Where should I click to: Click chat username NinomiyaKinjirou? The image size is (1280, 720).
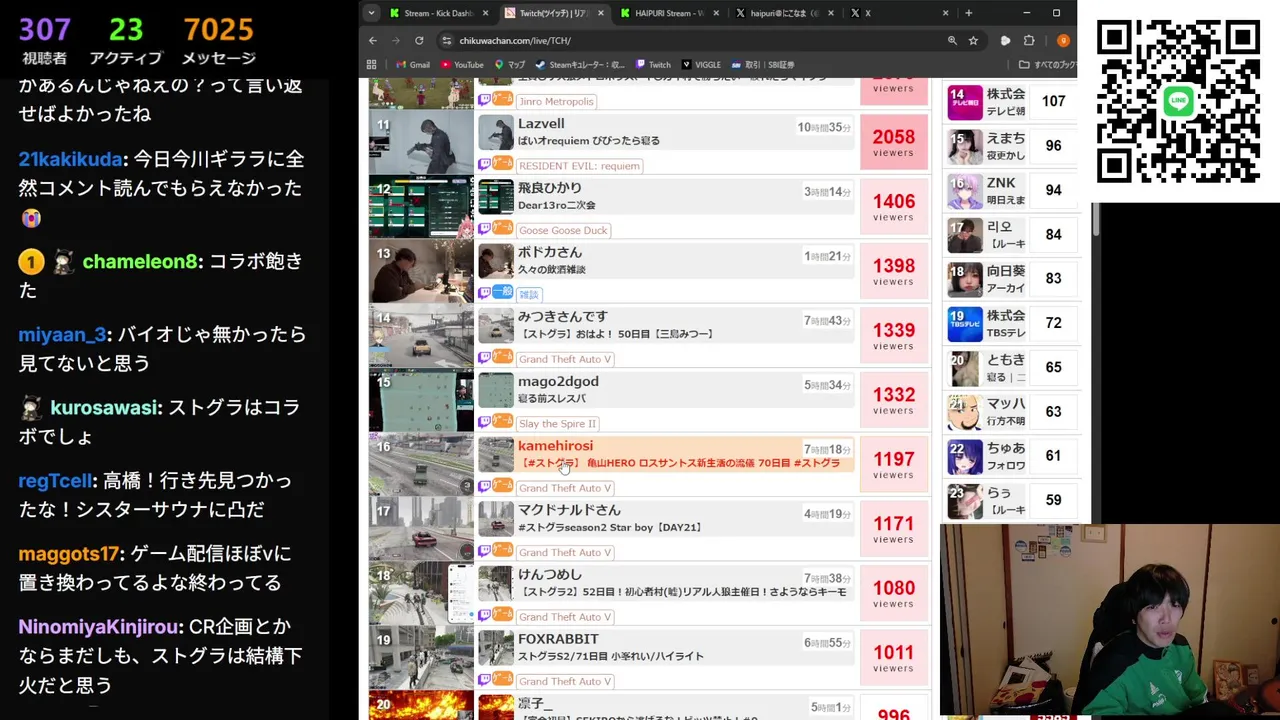[98, 627]
